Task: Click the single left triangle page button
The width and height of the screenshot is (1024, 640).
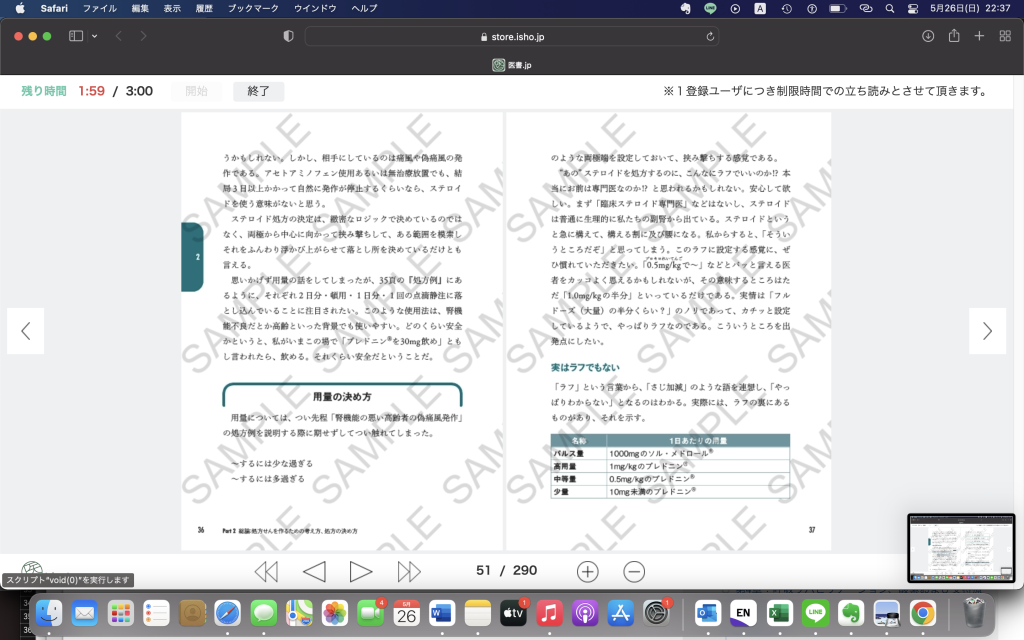Action: pyautogui.click(x=314, y=571)
